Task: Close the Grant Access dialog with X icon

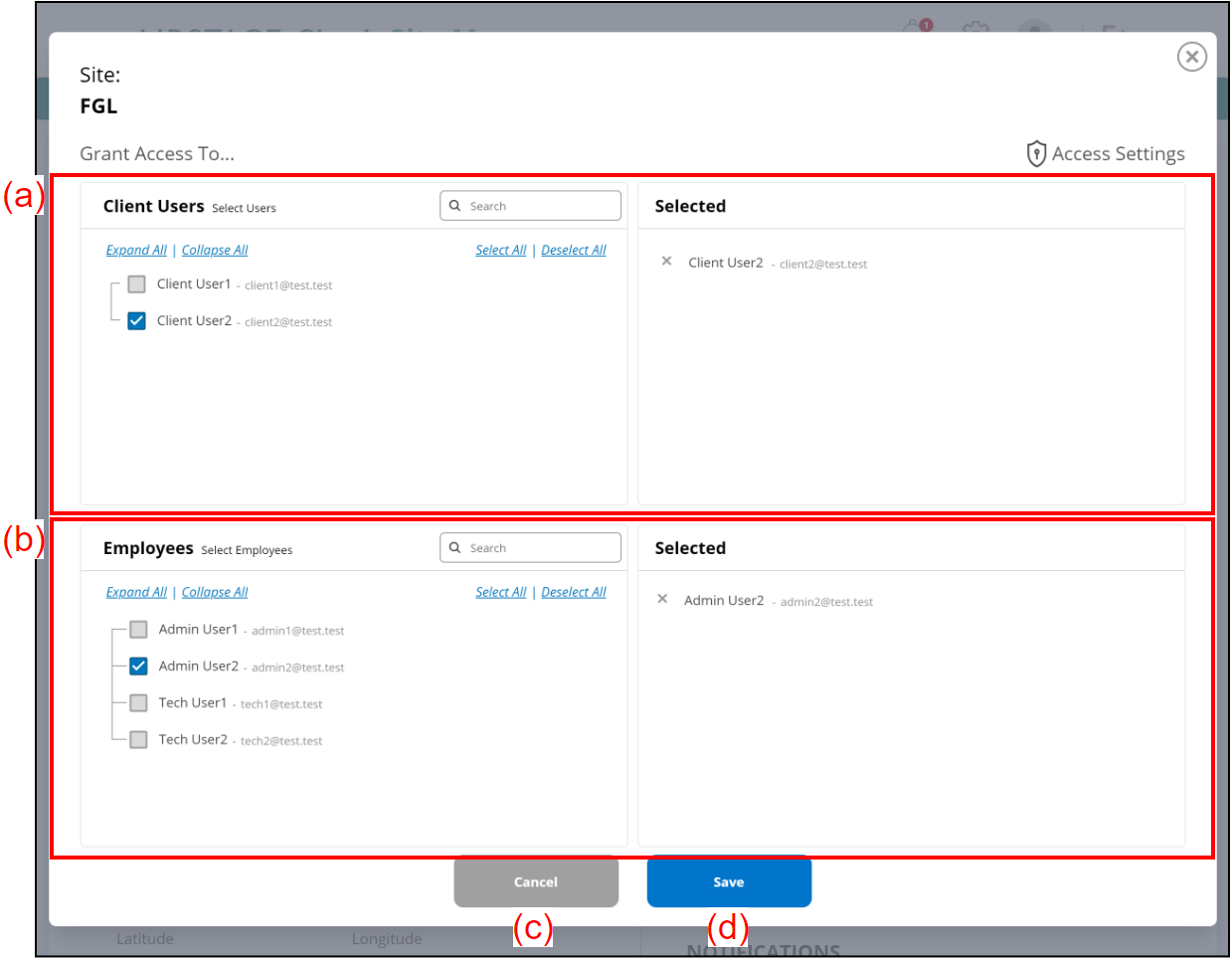Action: pyautogui.click(x=1191, y=57)
